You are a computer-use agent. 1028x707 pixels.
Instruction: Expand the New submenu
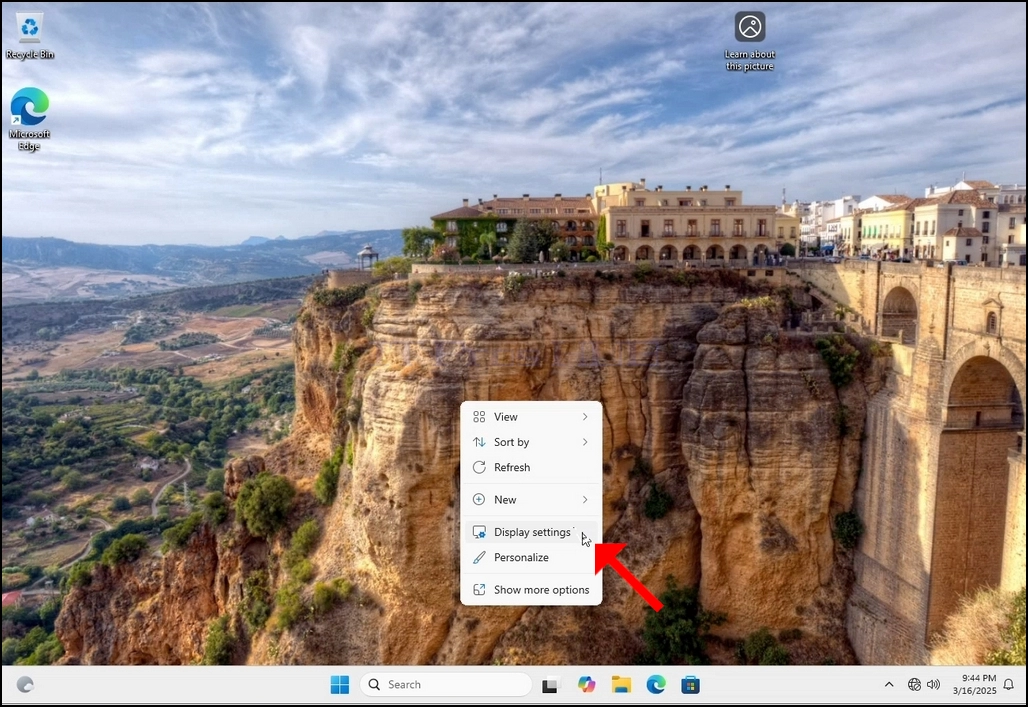[x=531, y=500]
